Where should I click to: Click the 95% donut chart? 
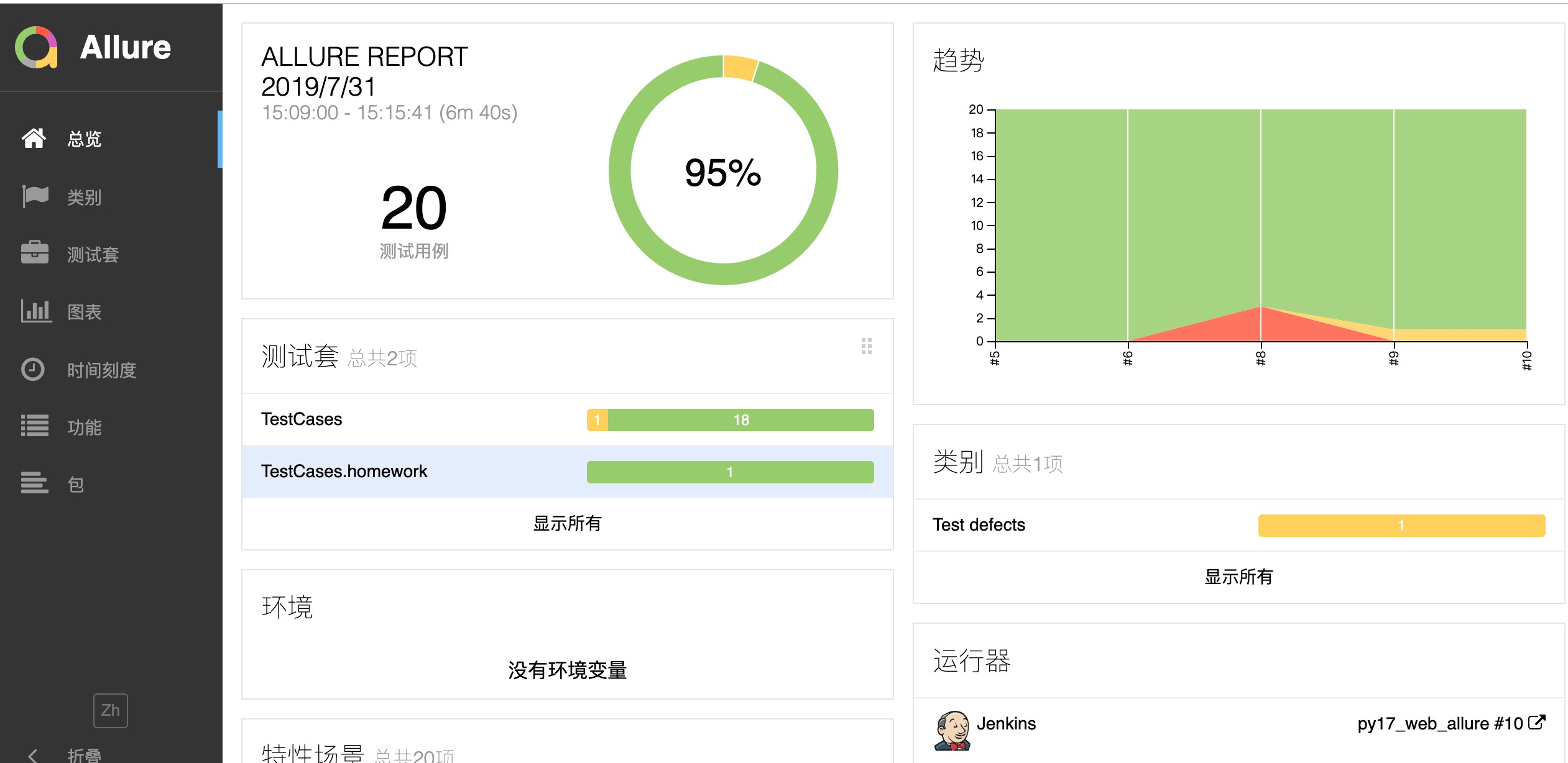coord(723,171)
